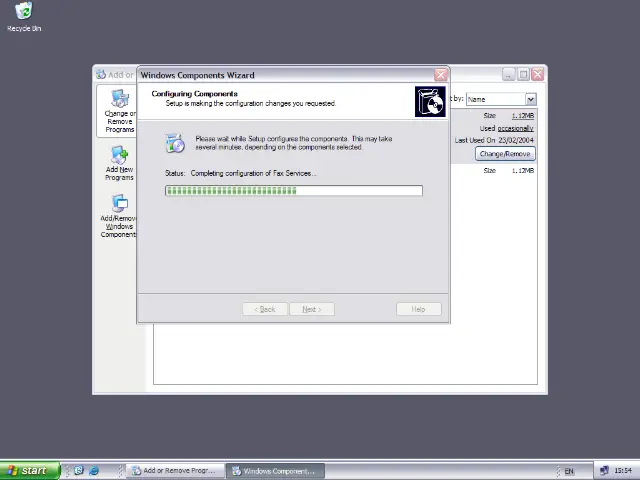Viewport: 640px width, 480px height.
Task: Click the 'Last Used On 23/02/2004' text
Action: (x=494, y=140)
